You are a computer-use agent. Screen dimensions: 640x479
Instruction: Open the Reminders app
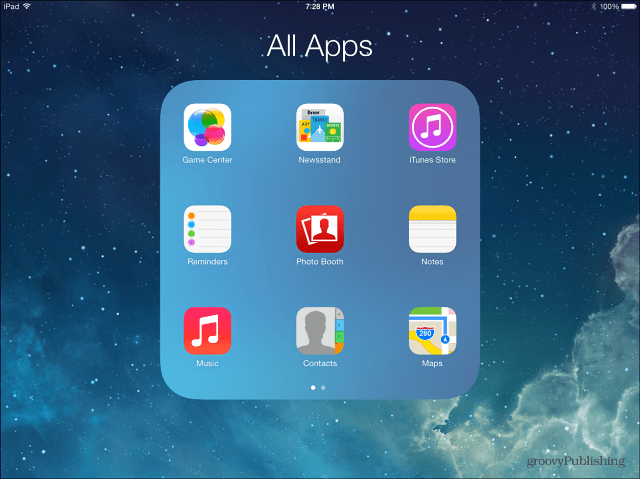[x=207, y=229]
